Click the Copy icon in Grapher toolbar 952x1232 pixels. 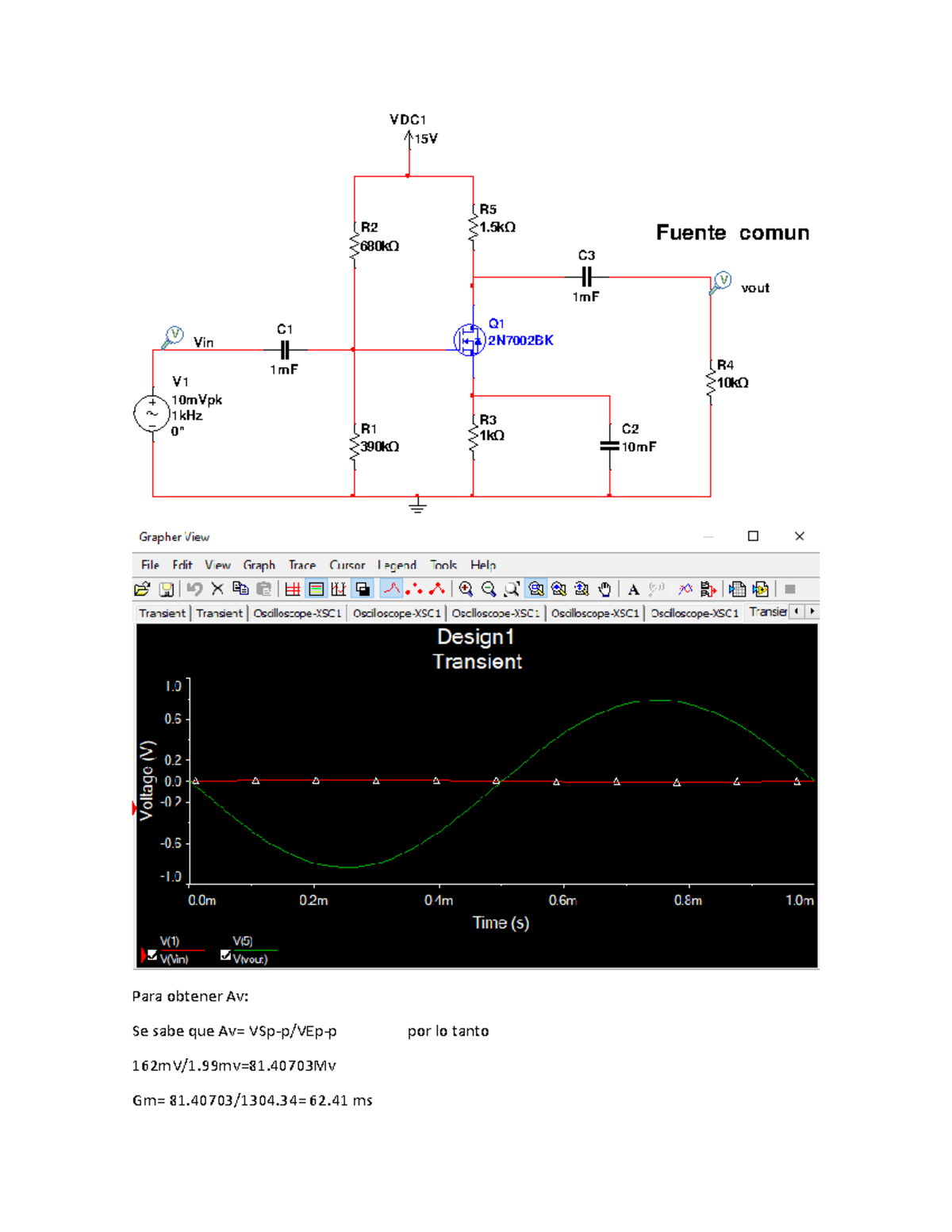(240, 589)
